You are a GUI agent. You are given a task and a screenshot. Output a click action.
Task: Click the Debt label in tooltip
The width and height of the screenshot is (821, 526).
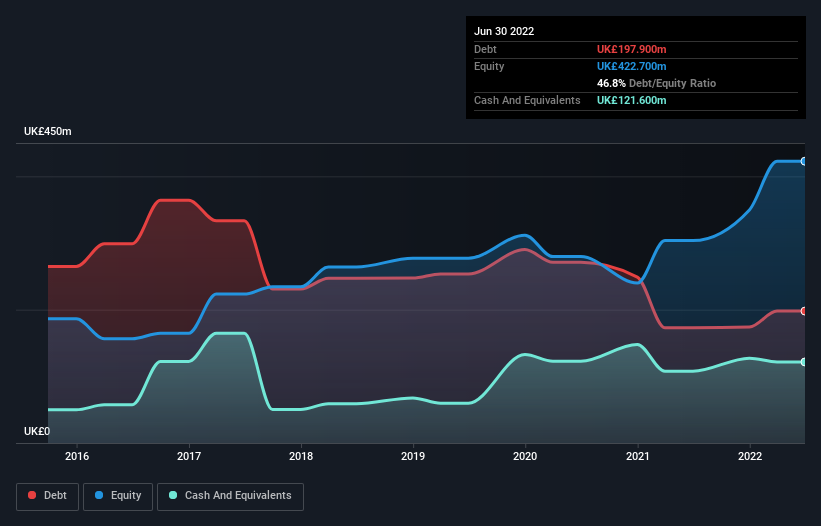[485, 49]
